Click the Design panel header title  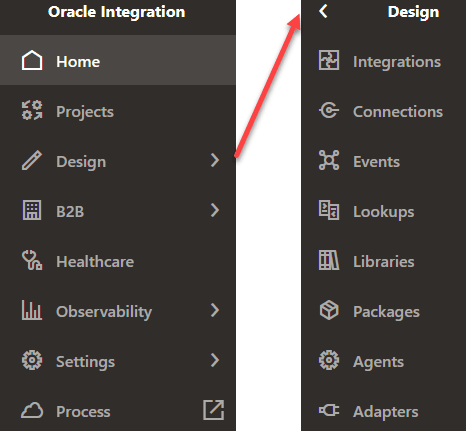(414, 13)
